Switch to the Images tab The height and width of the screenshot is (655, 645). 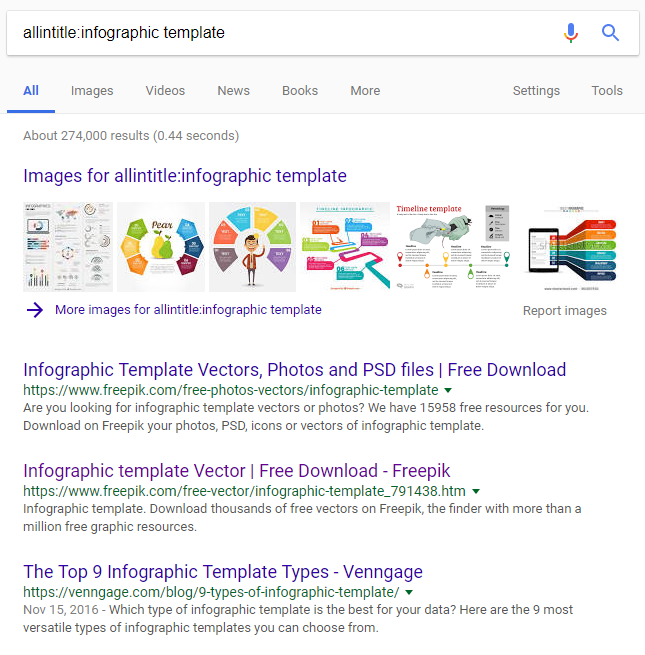click(x=92, y=91)
